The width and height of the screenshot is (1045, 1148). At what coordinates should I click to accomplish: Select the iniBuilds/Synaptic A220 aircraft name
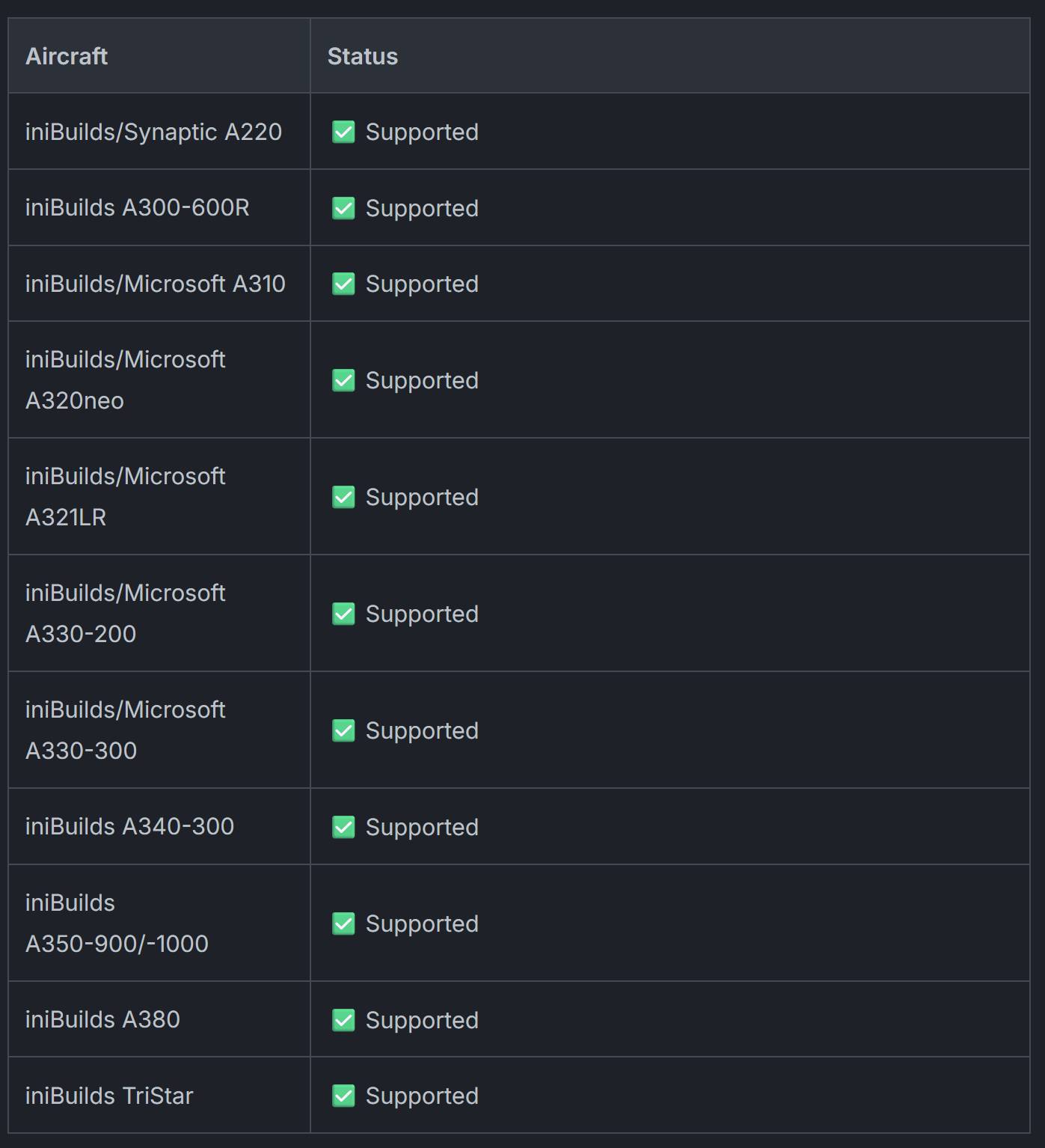(153, 132)
